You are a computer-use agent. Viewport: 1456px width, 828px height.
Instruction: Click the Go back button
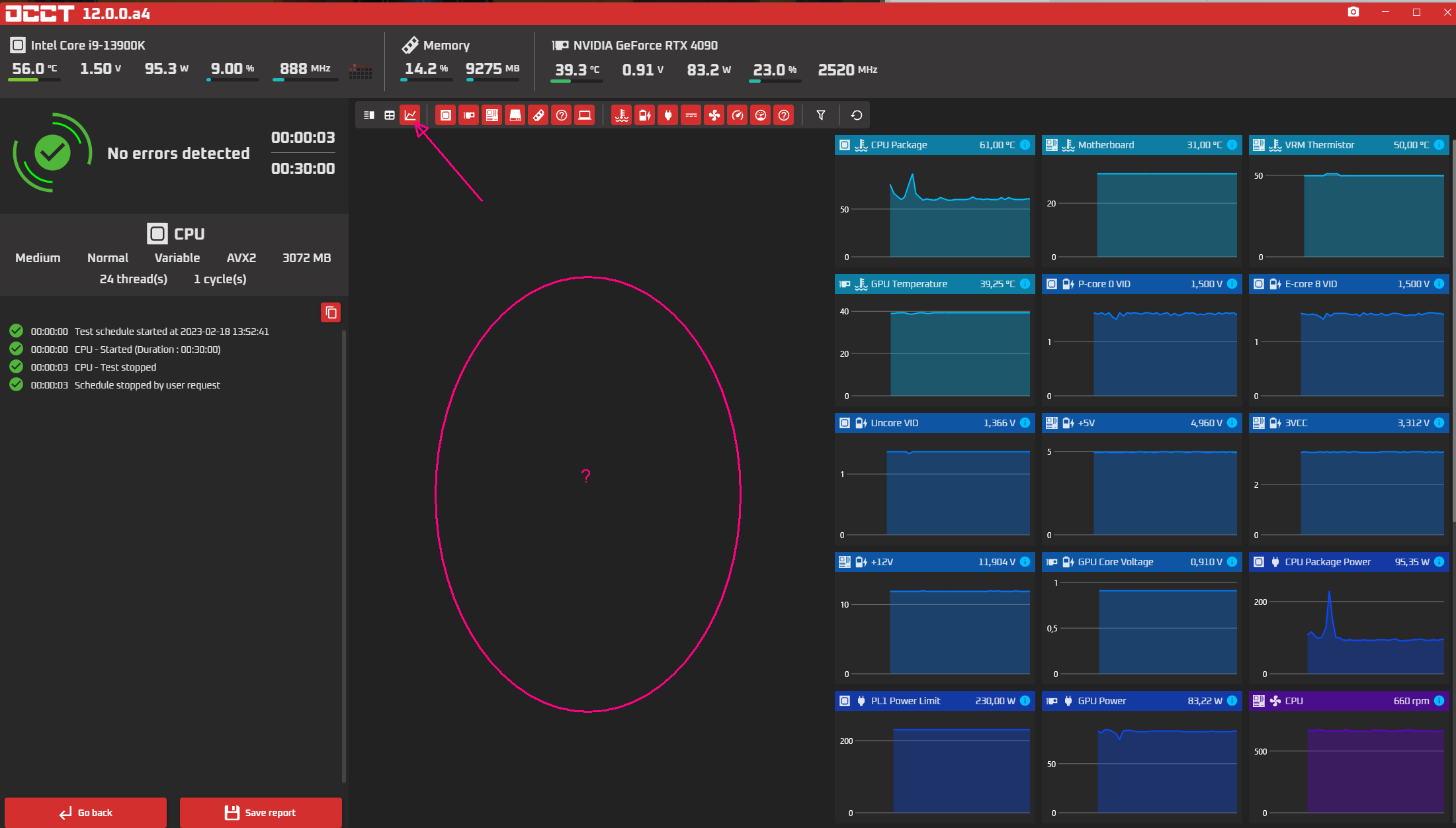coord(85,812)
